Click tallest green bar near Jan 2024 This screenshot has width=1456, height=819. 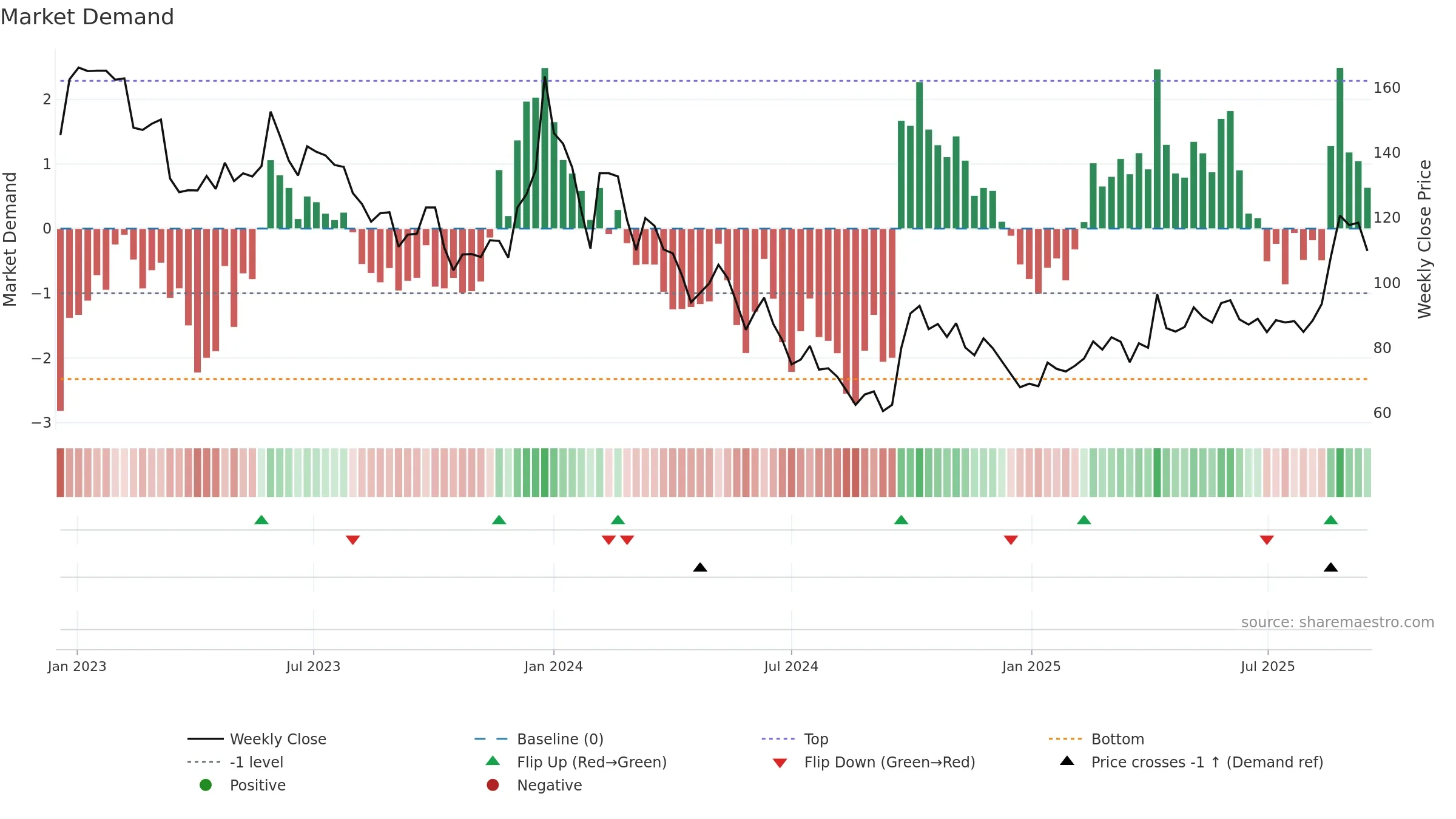[x=545, y=148]
